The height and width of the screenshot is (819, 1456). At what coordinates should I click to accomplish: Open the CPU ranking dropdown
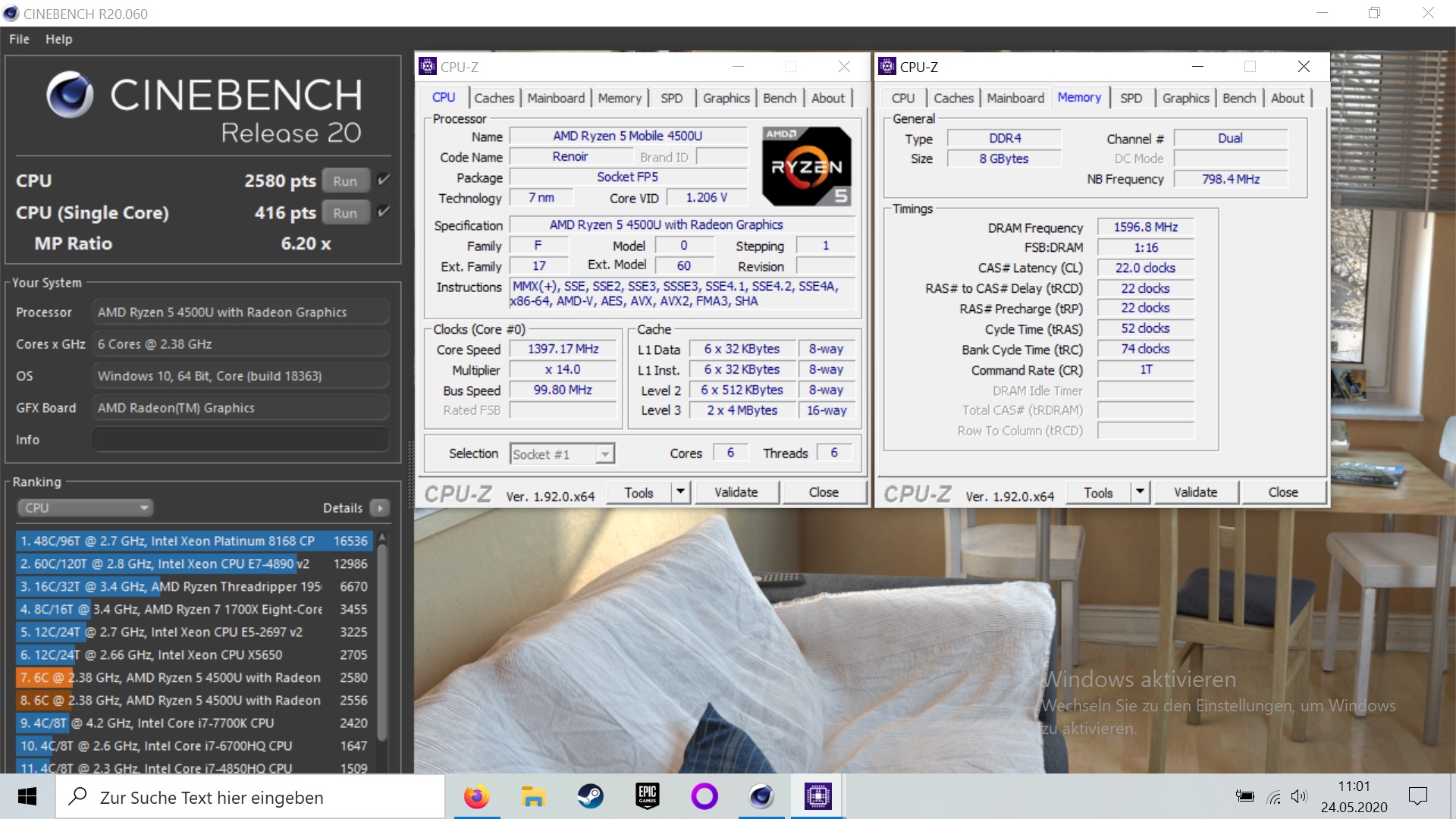pyautogui.click(x=85, y=508)
